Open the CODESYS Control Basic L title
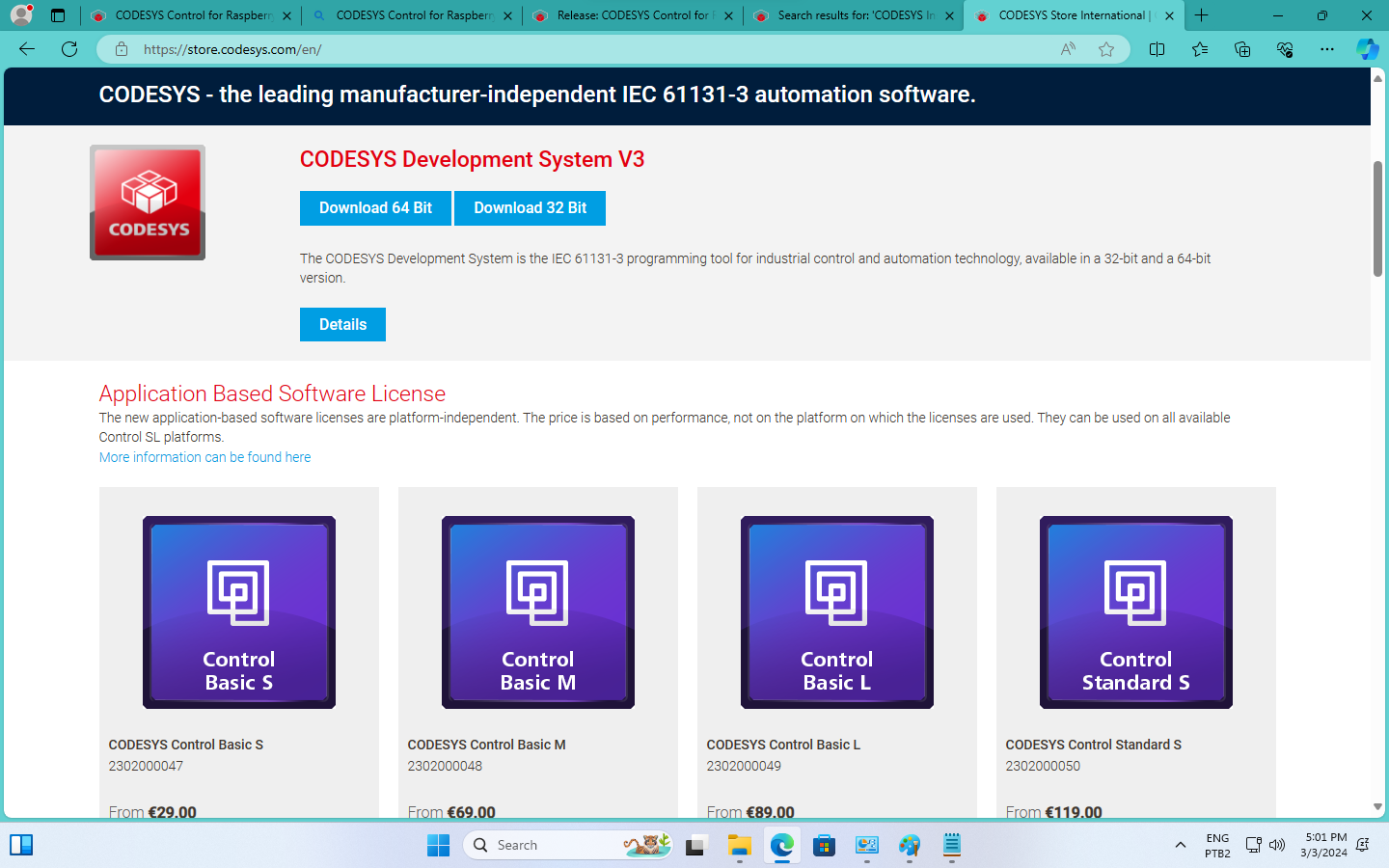1389x868 pixels. (x=783, y=745)
